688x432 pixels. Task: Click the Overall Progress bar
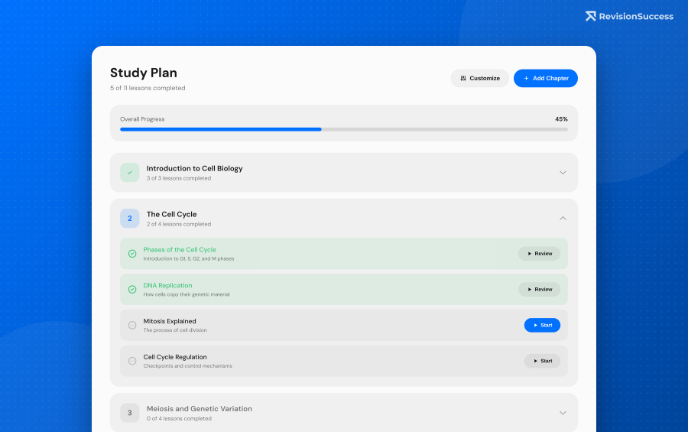pyautogui.click(x=344, y=129)
